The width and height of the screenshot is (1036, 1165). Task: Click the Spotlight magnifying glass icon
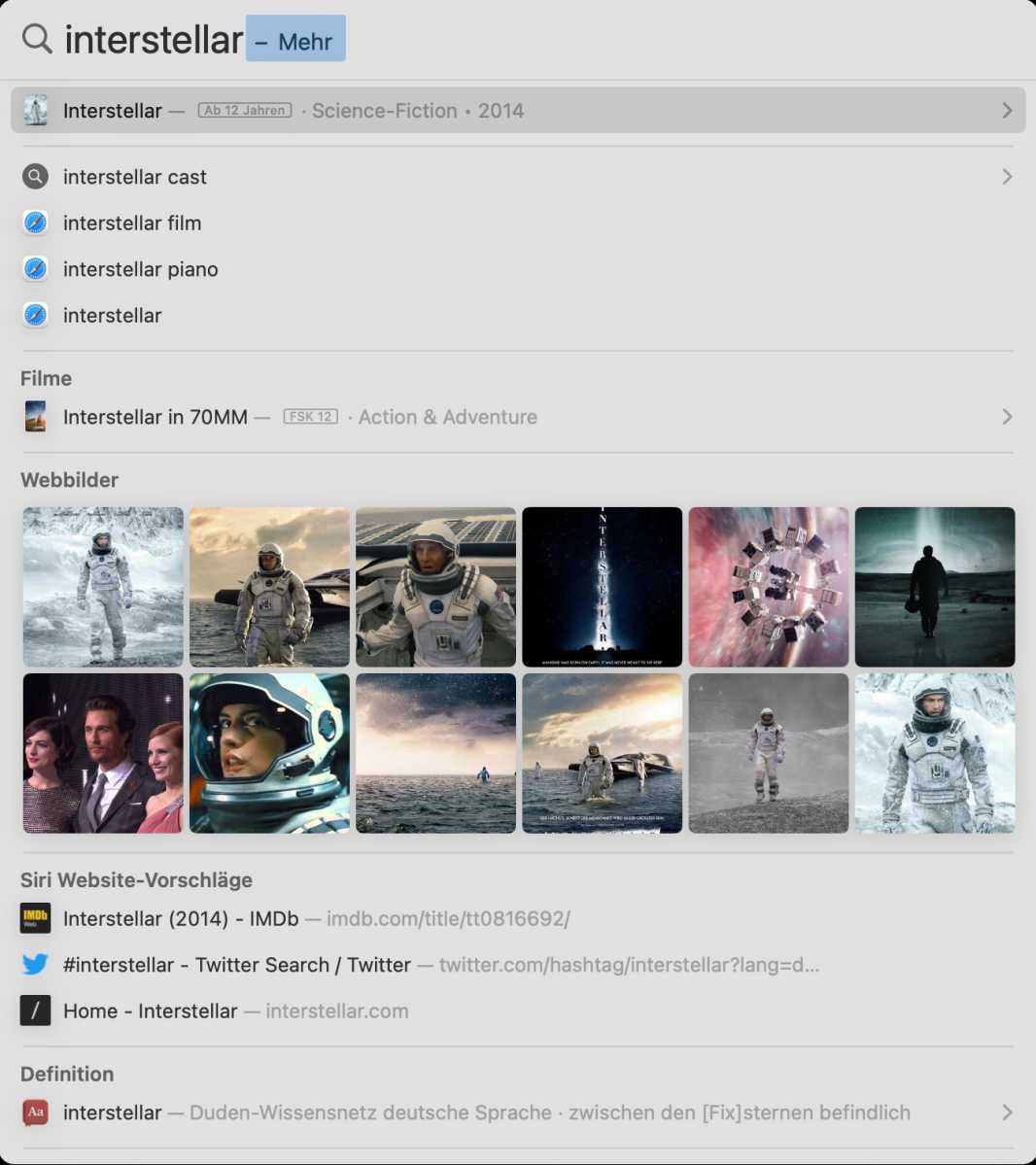tap(37, 38)
